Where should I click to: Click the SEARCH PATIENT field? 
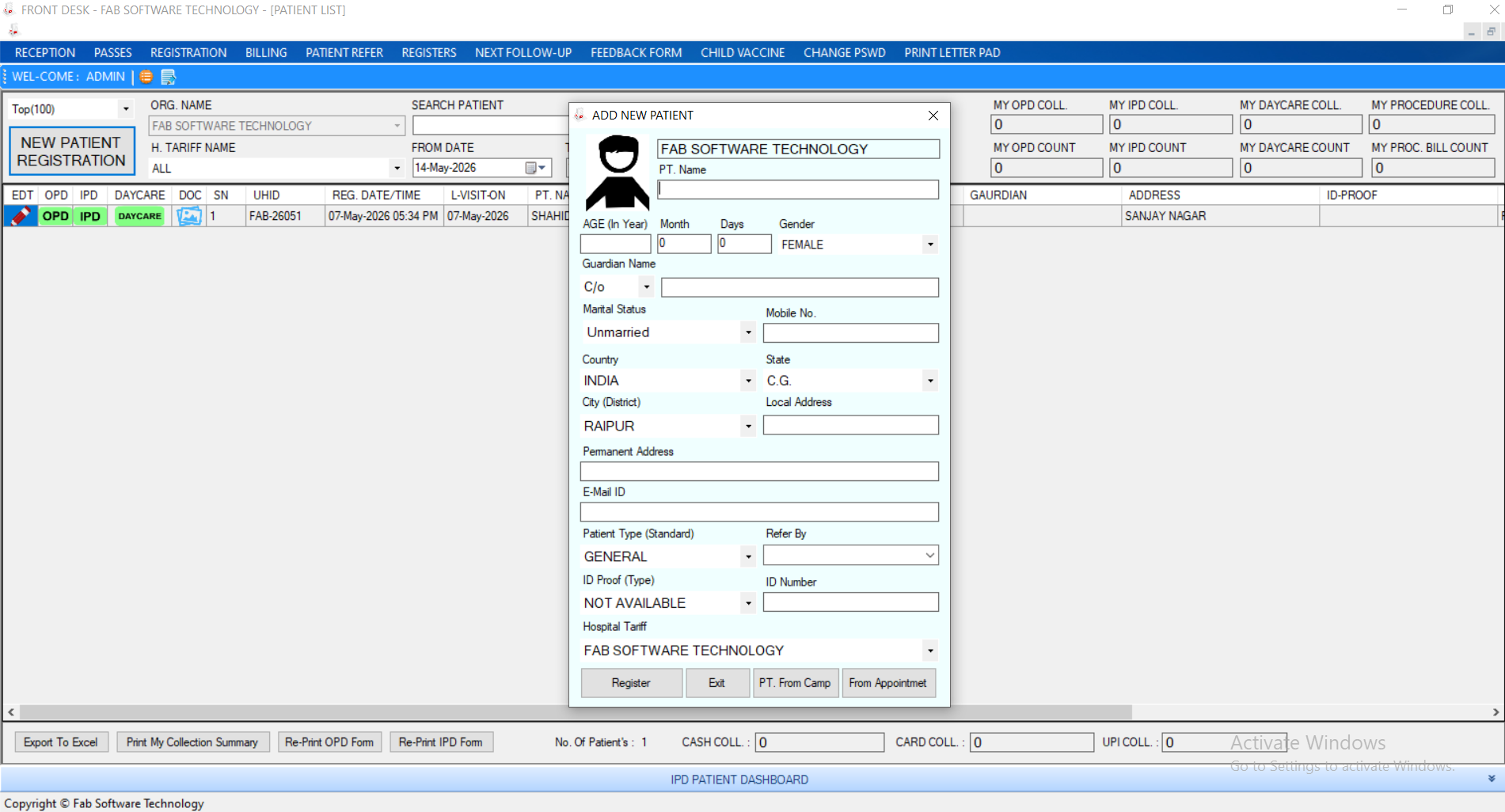pos(490,125)
